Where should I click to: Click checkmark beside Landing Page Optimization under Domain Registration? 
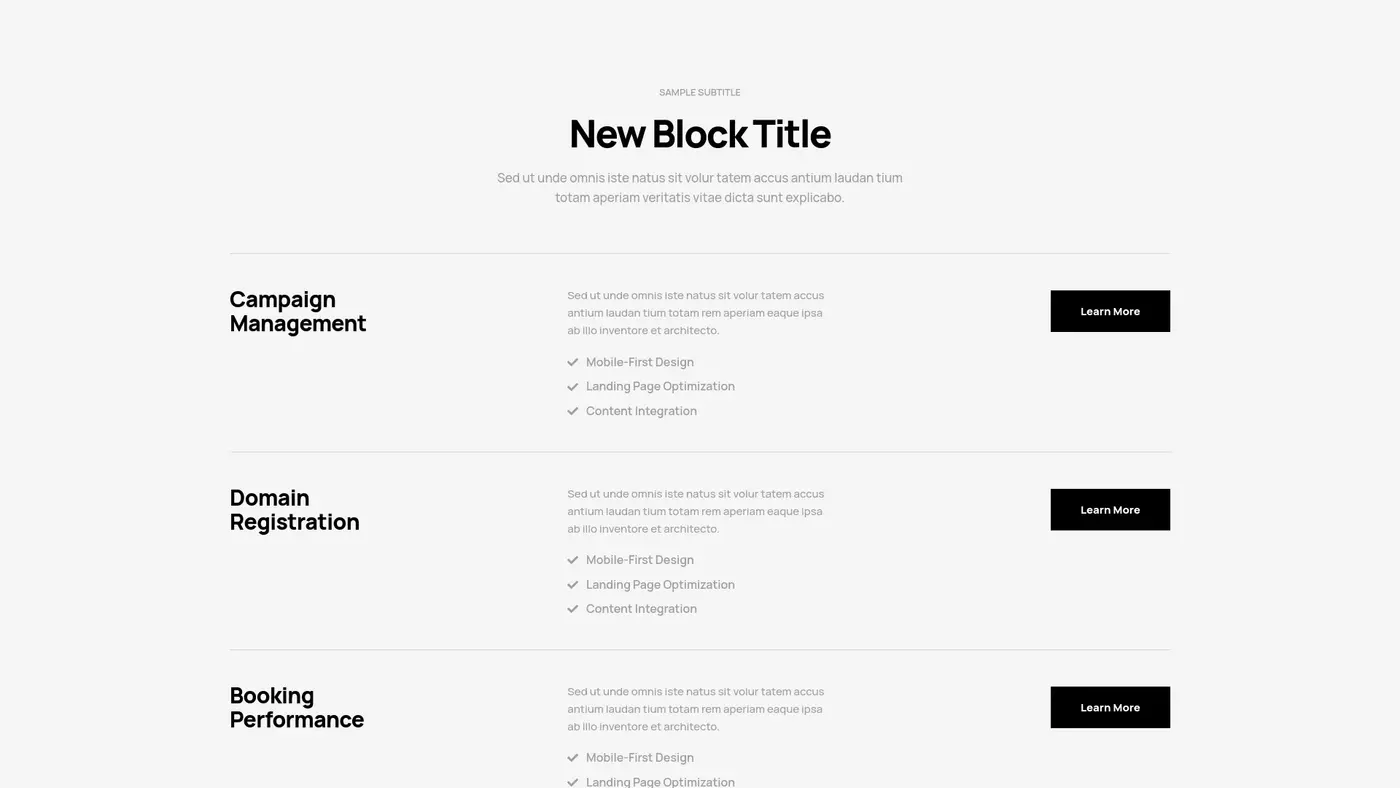pos(573,585)
